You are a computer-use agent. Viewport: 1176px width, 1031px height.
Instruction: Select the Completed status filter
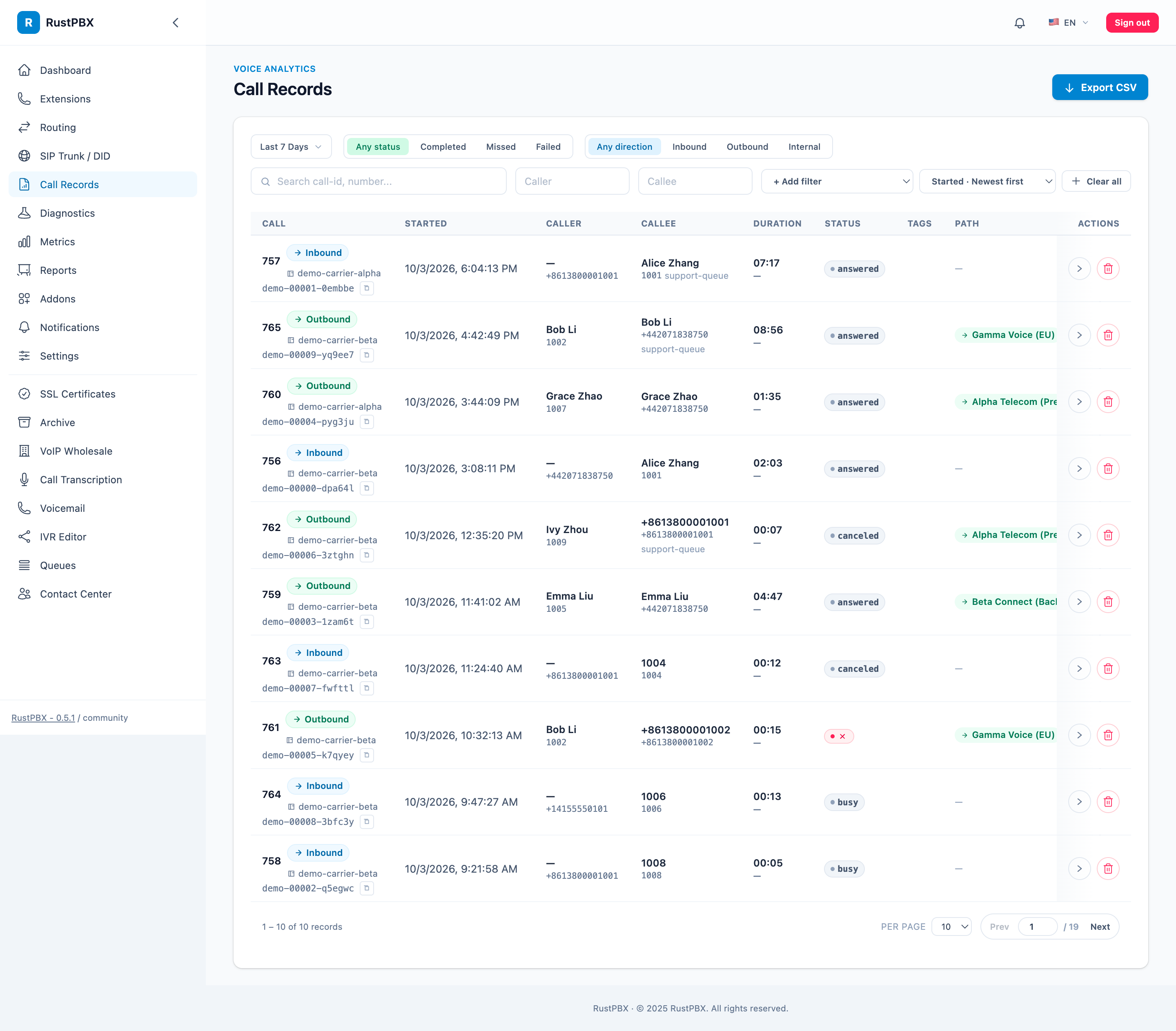443,147
